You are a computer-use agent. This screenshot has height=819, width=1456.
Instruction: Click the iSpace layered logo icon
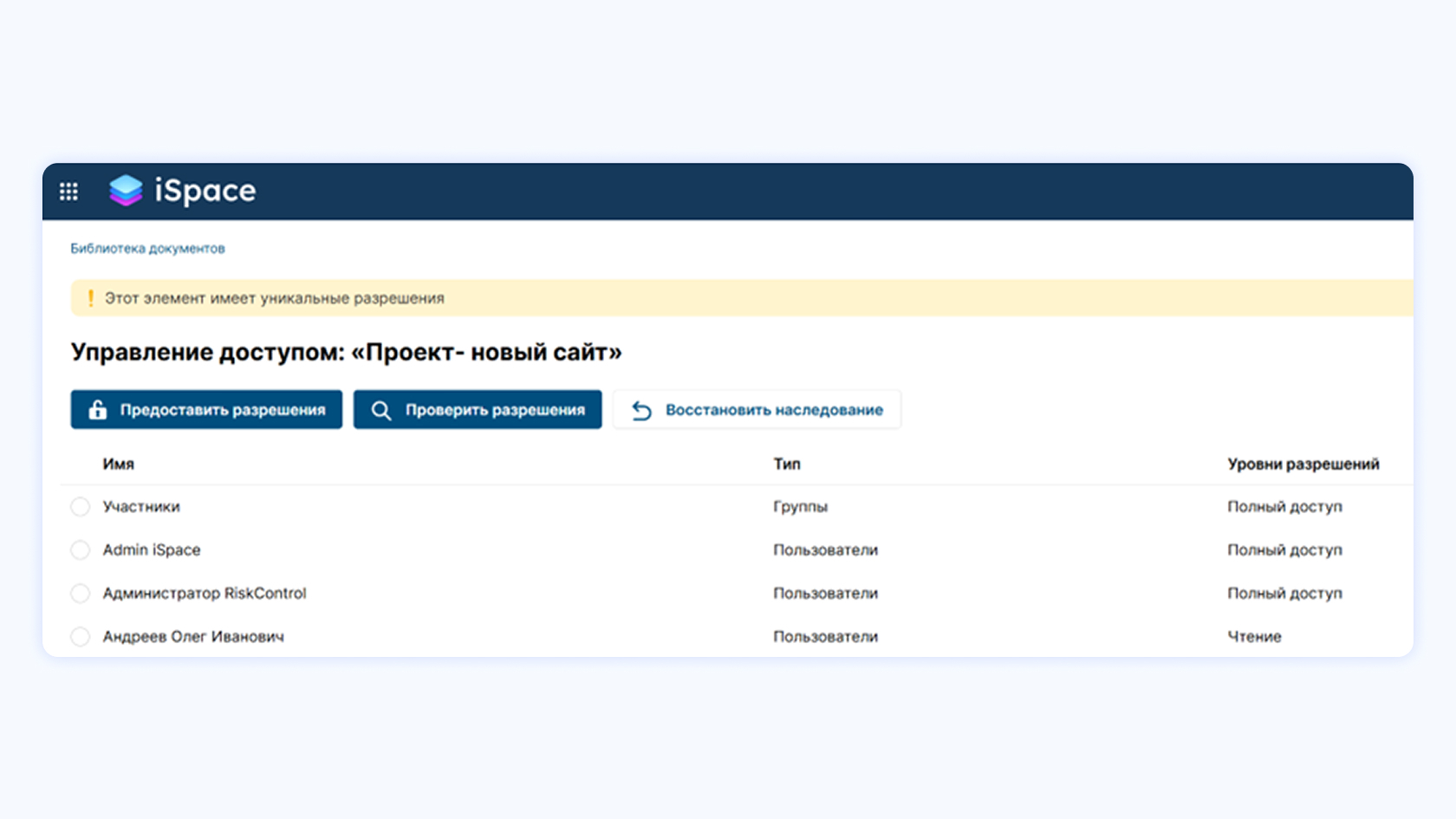126,191
